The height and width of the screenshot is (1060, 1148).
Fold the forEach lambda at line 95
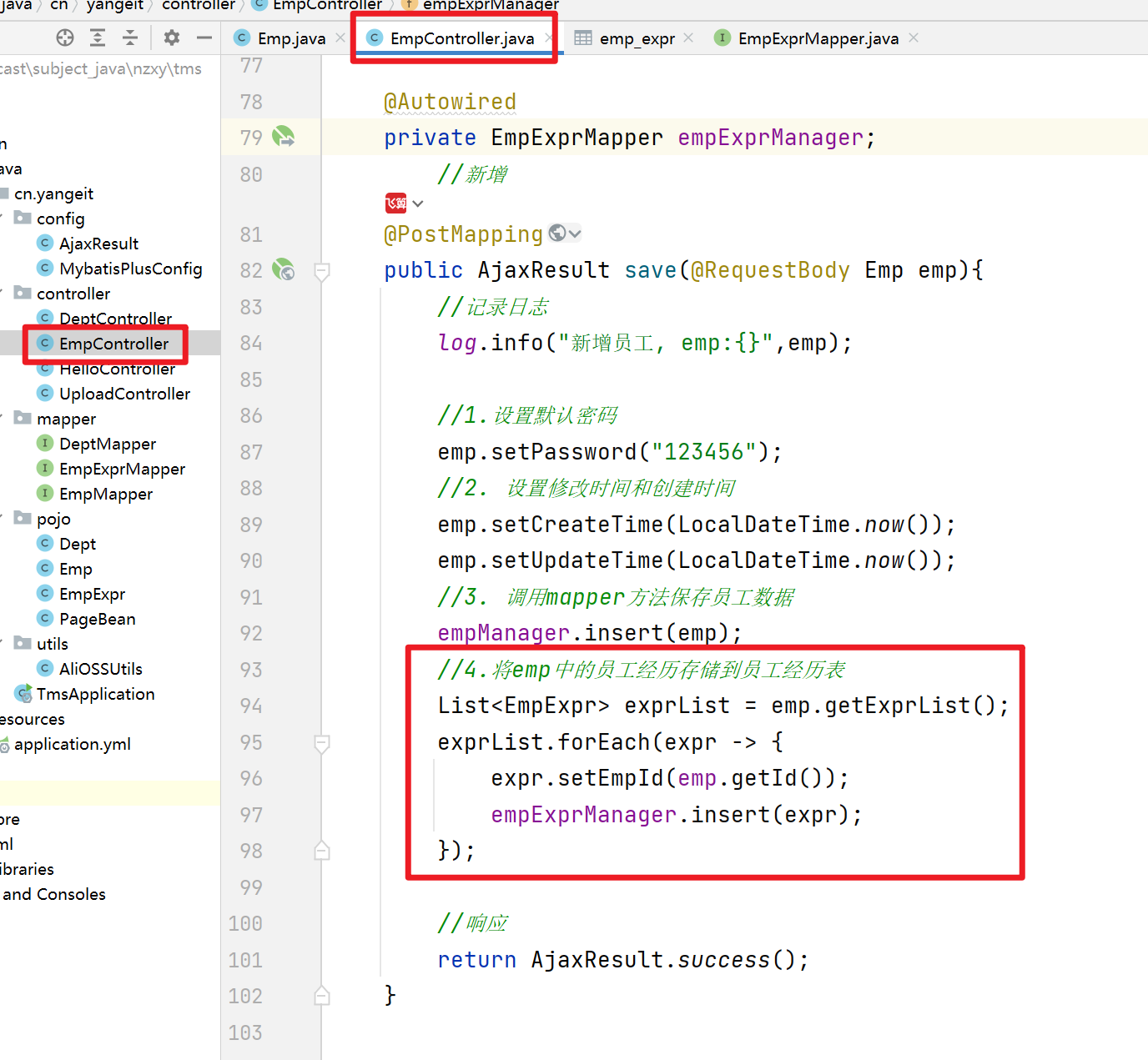pos(321,742)
